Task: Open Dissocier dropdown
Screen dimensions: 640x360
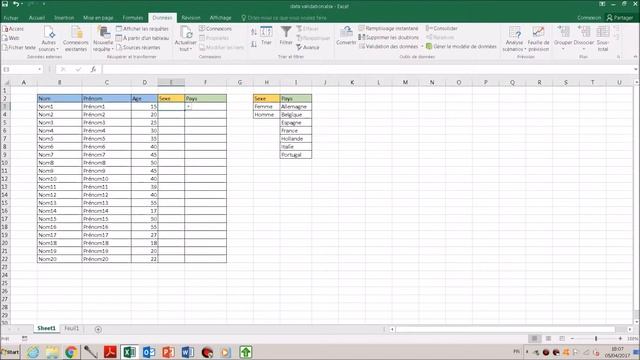Action: (584, 38)
